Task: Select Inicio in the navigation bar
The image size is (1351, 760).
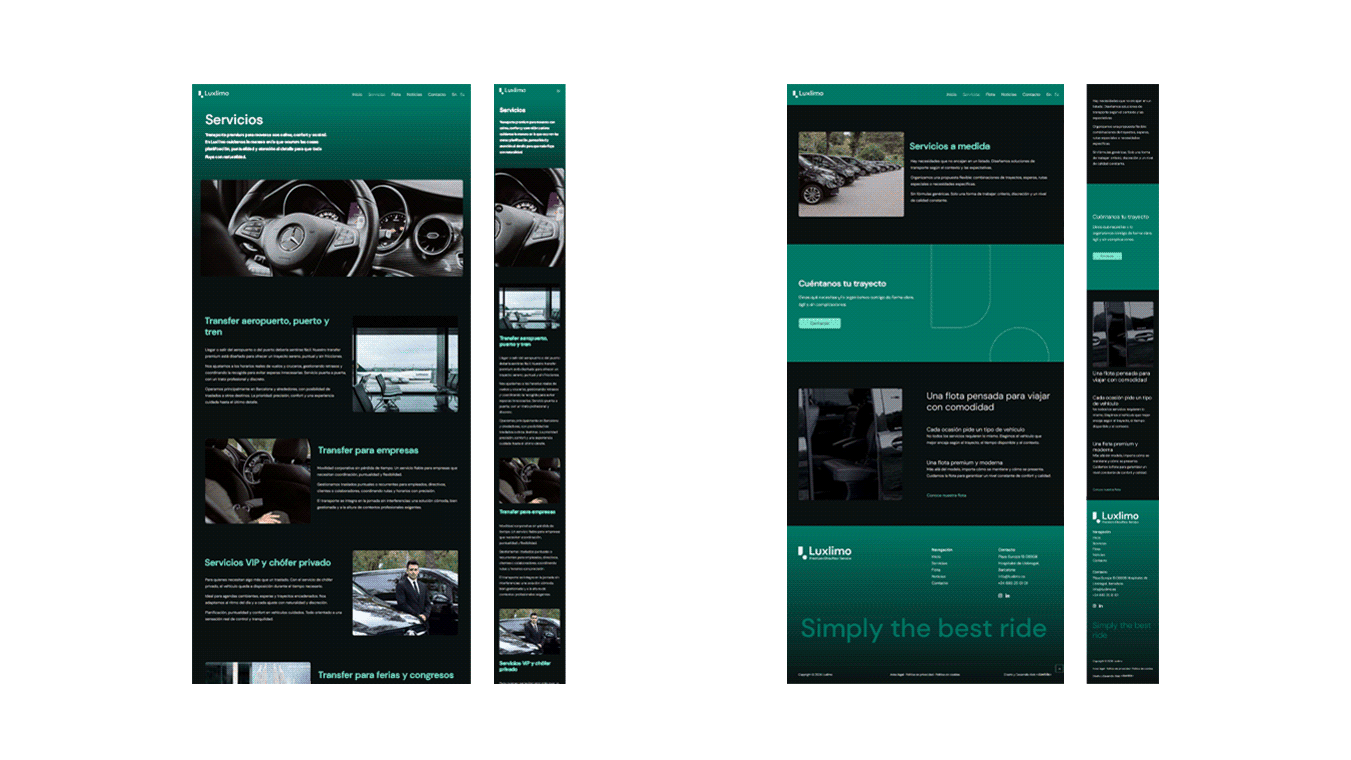Action: pyautogui.click(x=952, y=93)
